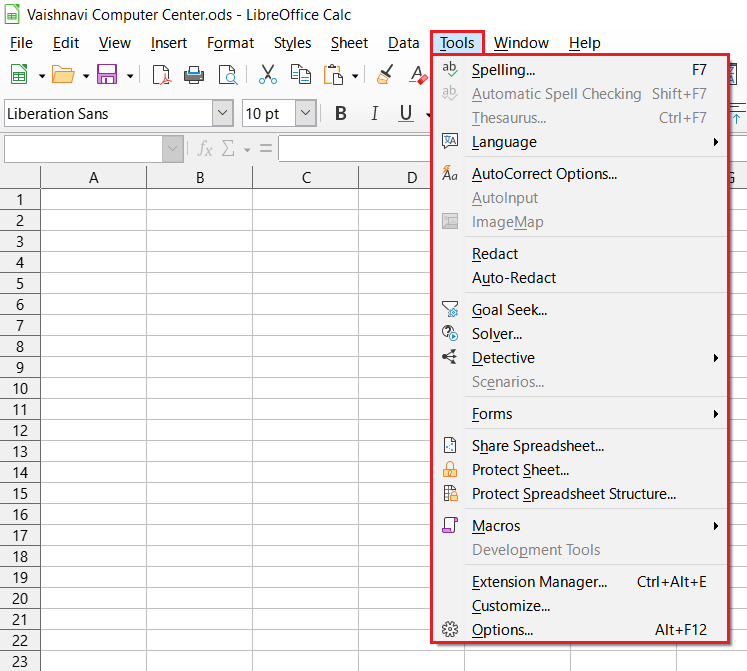Click the Print icon
The image size is (747, 671).
click(194, 75)
